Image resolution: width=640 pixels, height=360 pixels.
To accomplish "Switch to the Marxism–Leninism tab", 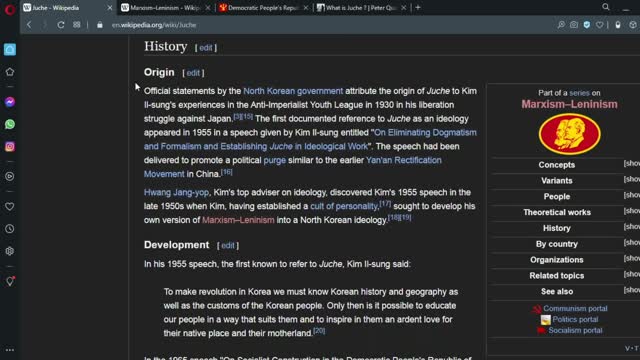I will point(166,8).
